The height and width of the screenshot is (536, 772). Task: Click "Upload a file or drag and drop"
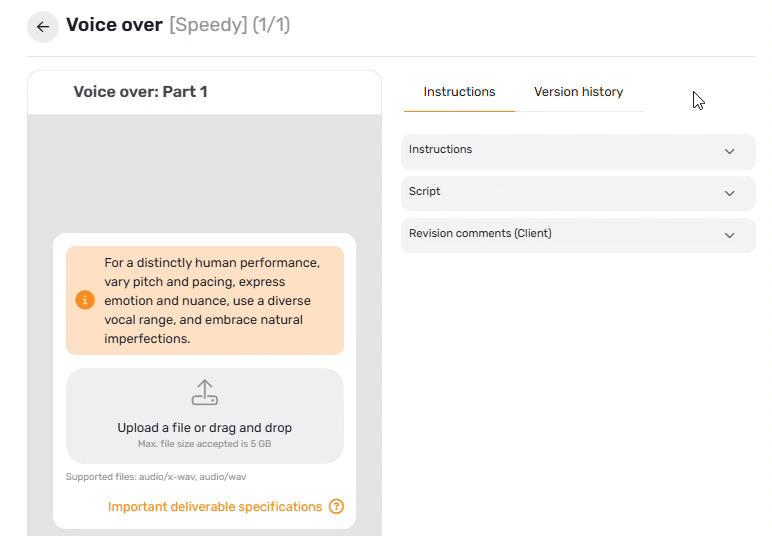click(205, 428)
